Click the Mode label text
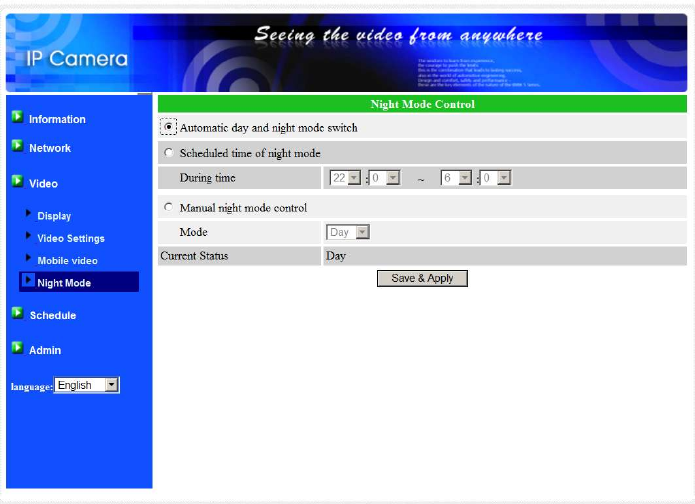695x504 pixels. 193,232
